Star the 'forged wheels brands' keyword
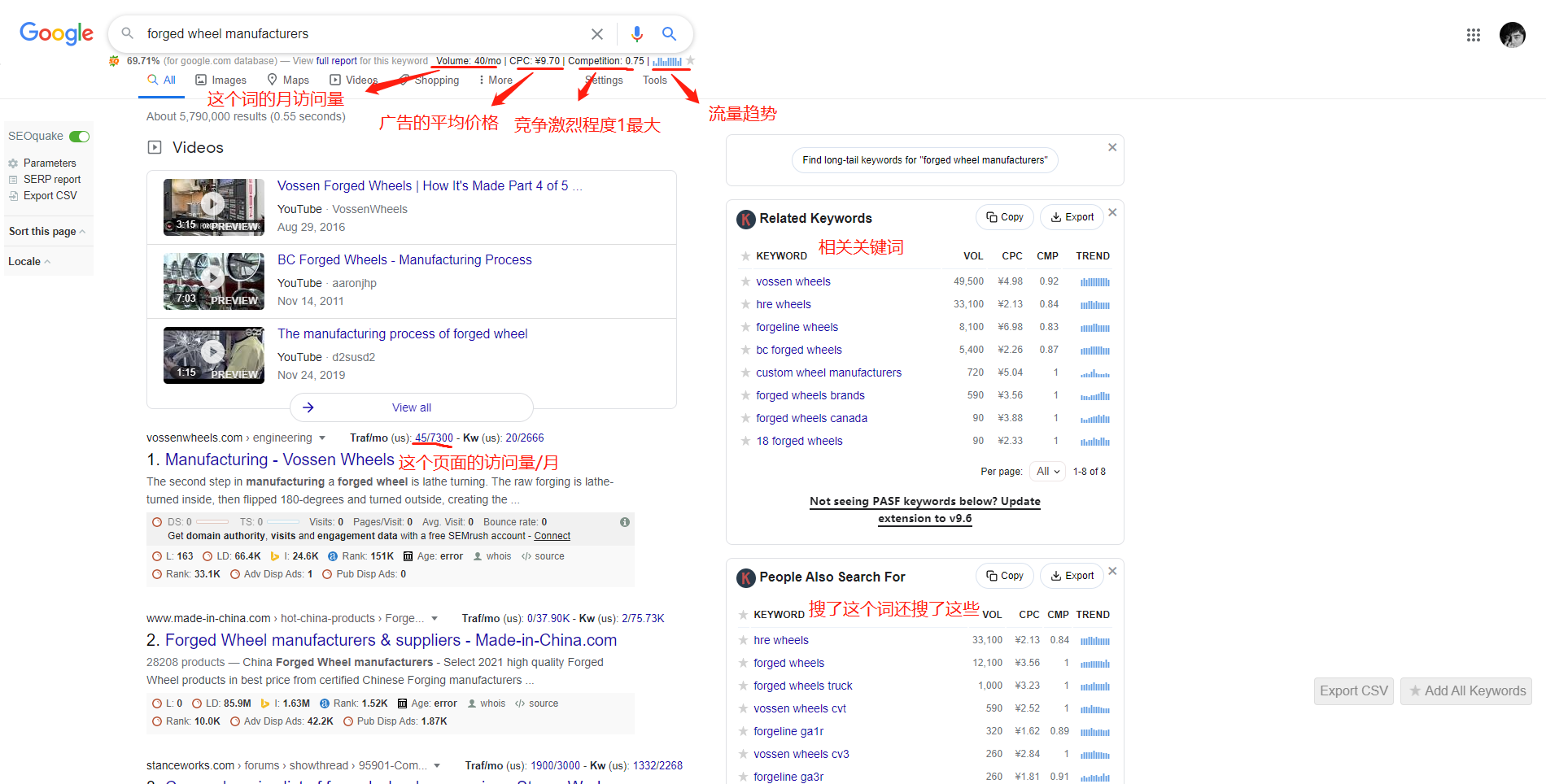 [x=745, y=395]
